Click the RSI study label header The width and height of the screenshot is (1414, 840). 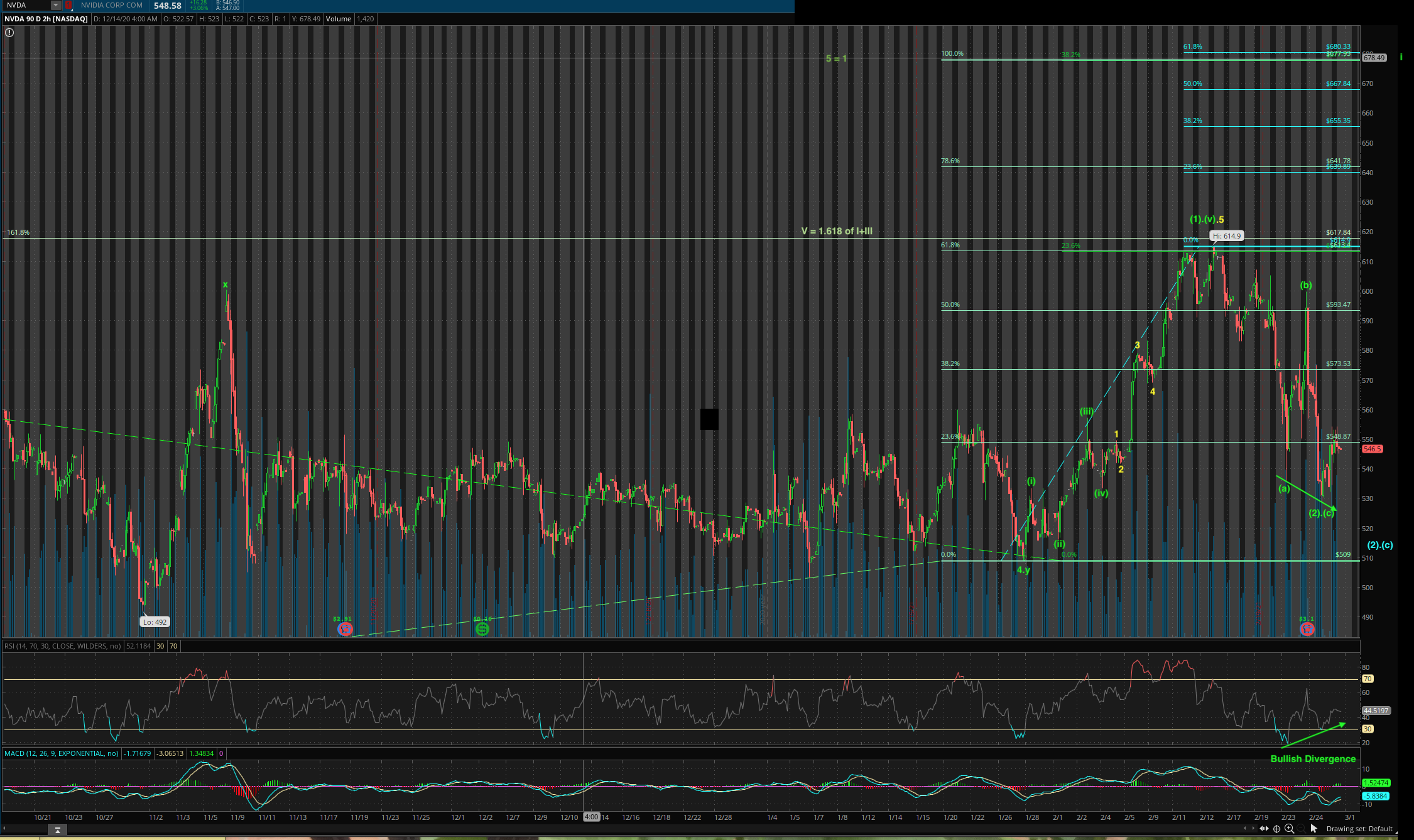pyautogui.click(x=63, y=646)
